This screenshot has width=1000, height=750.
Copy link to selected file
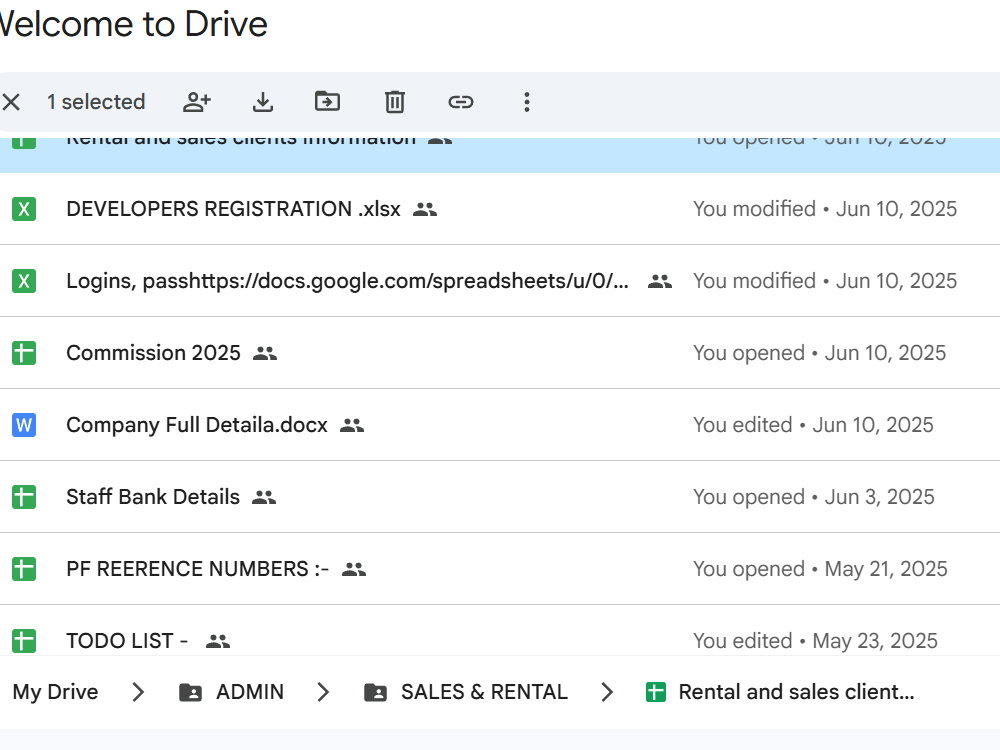[460, 102]
